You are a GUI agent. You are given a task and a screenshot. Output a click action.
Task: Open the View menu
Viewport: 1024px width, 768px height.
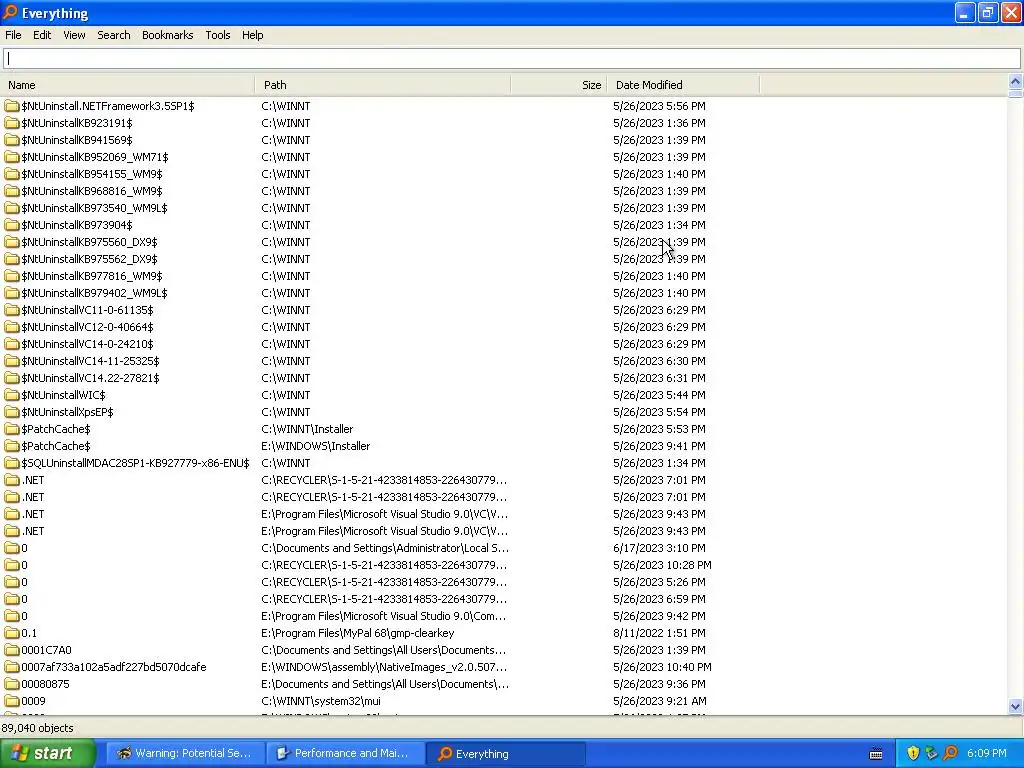click(74, 35)
